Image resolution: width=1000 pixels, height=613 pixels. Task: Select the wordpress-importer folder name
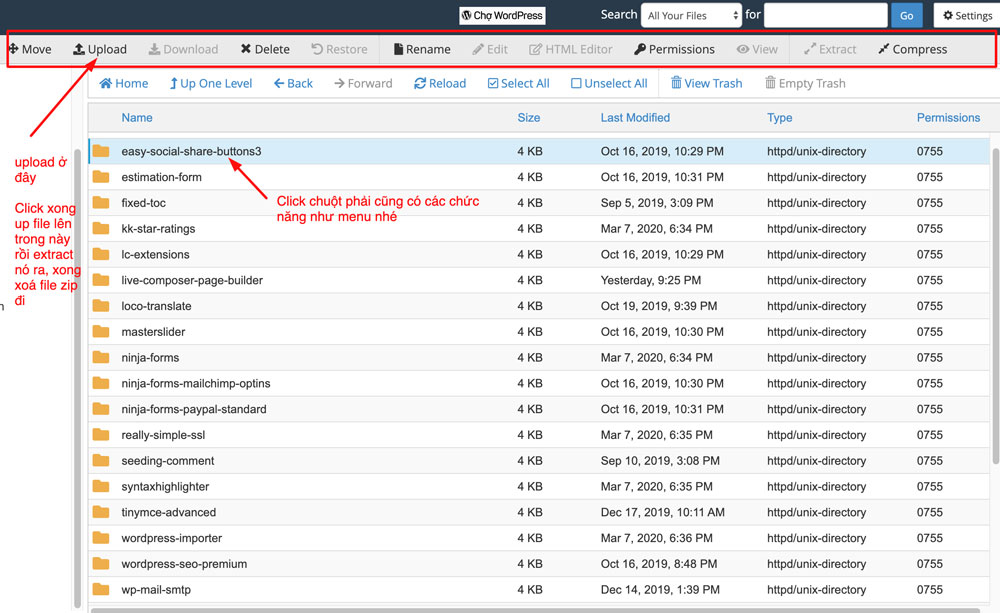click(x=172, y=538)
